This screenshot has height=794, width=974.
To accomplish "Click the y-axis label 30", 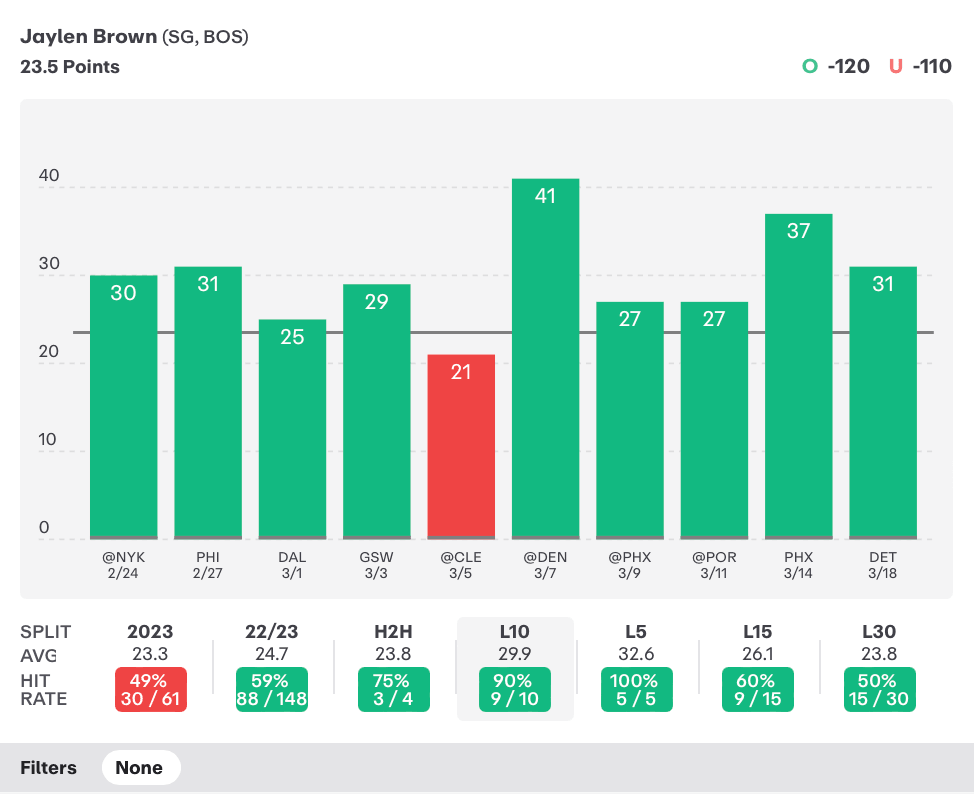I will pyautogui.click(x=49, y=263).
